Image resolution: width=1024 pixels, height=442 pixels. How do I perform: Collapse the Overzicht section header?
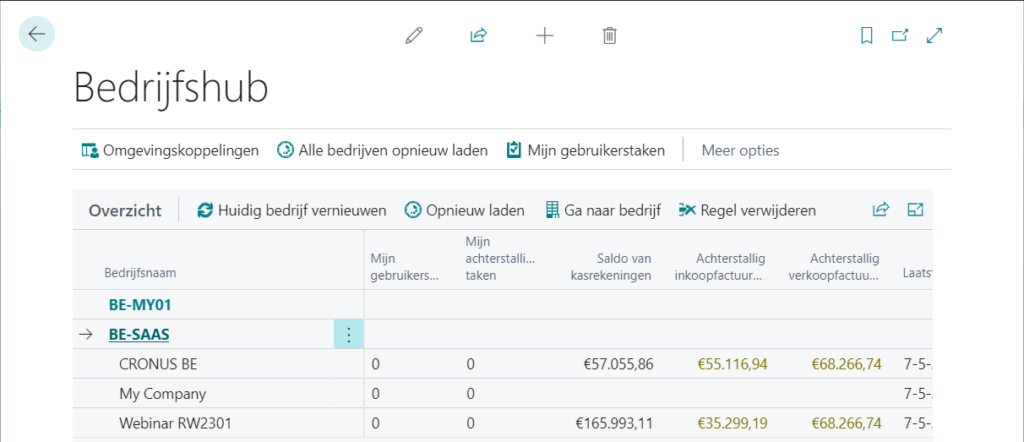(125, 210)
